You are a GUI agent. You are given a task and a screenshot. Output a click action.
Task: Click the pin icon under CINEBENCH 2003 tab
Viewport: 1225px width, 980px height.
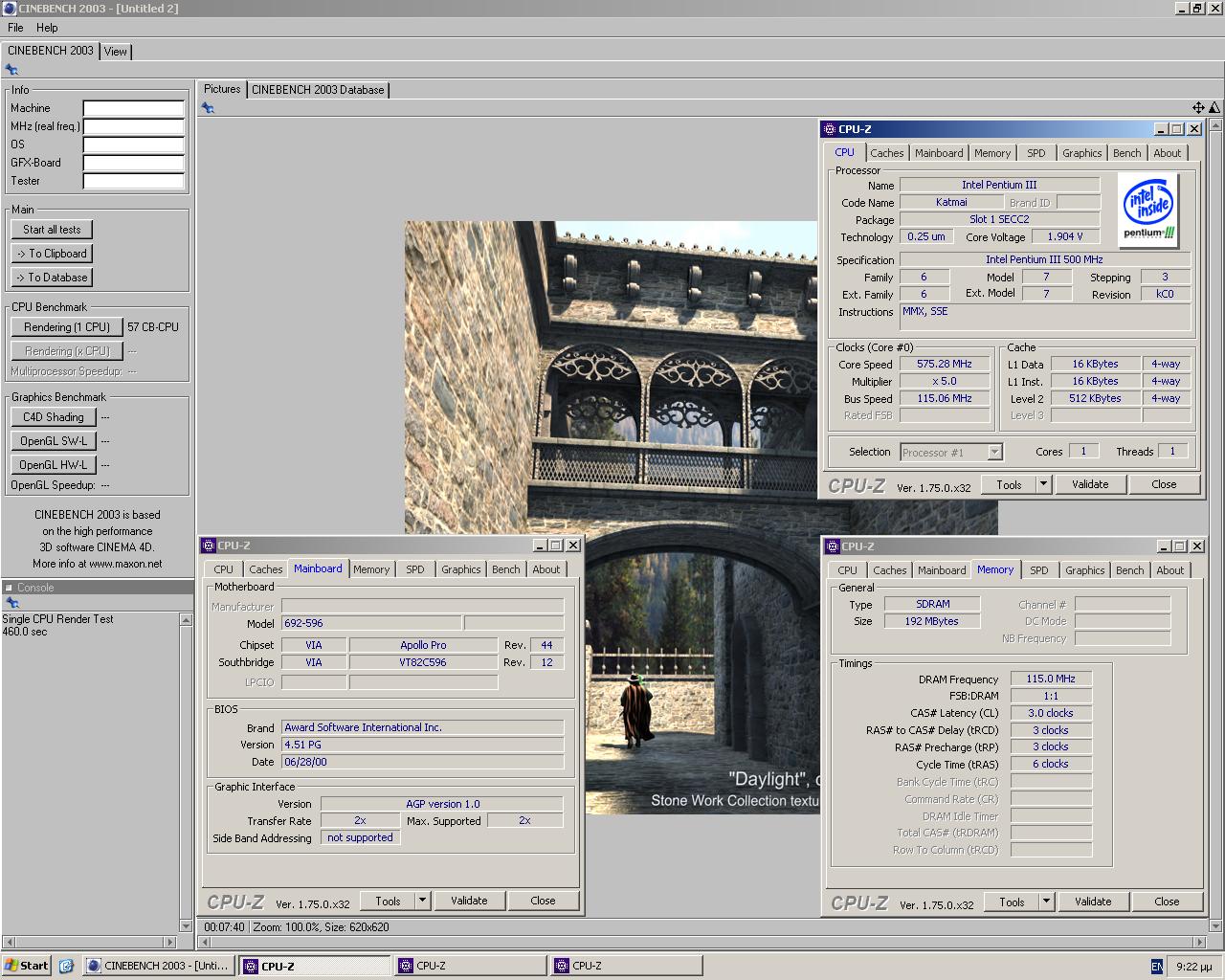click(x=11, y=70)
